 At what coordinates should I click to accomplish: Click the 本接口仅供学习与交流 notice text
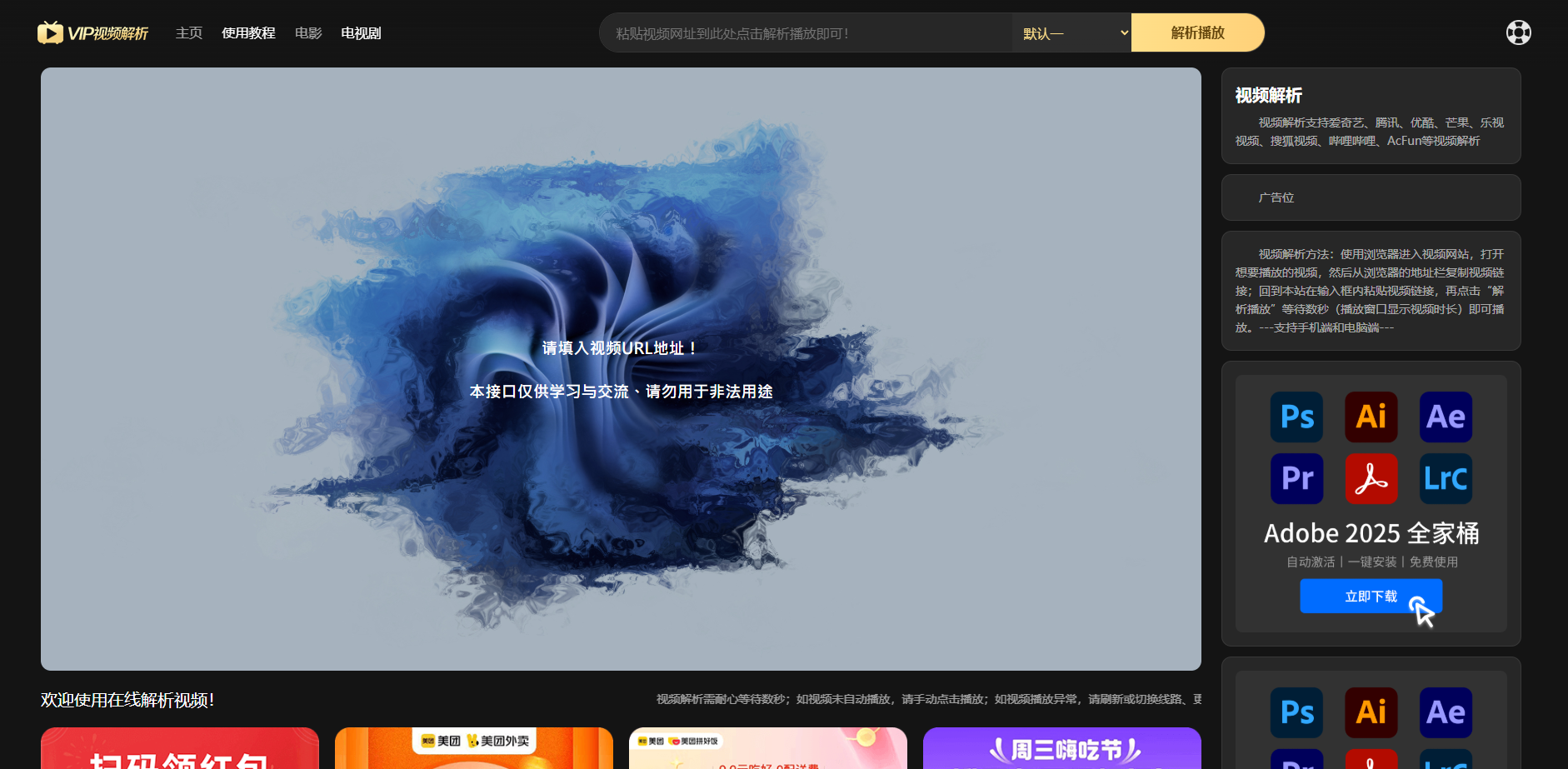pyautogui.click(x=621, y=392)
